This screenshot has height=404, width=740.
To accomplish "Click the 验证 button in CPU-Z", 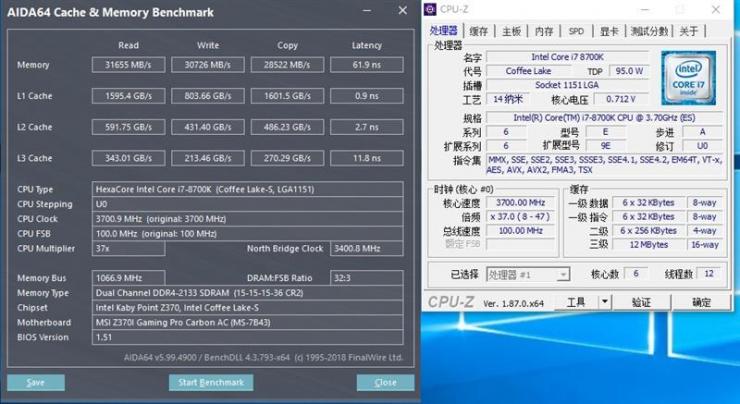I will coord(641,302).
